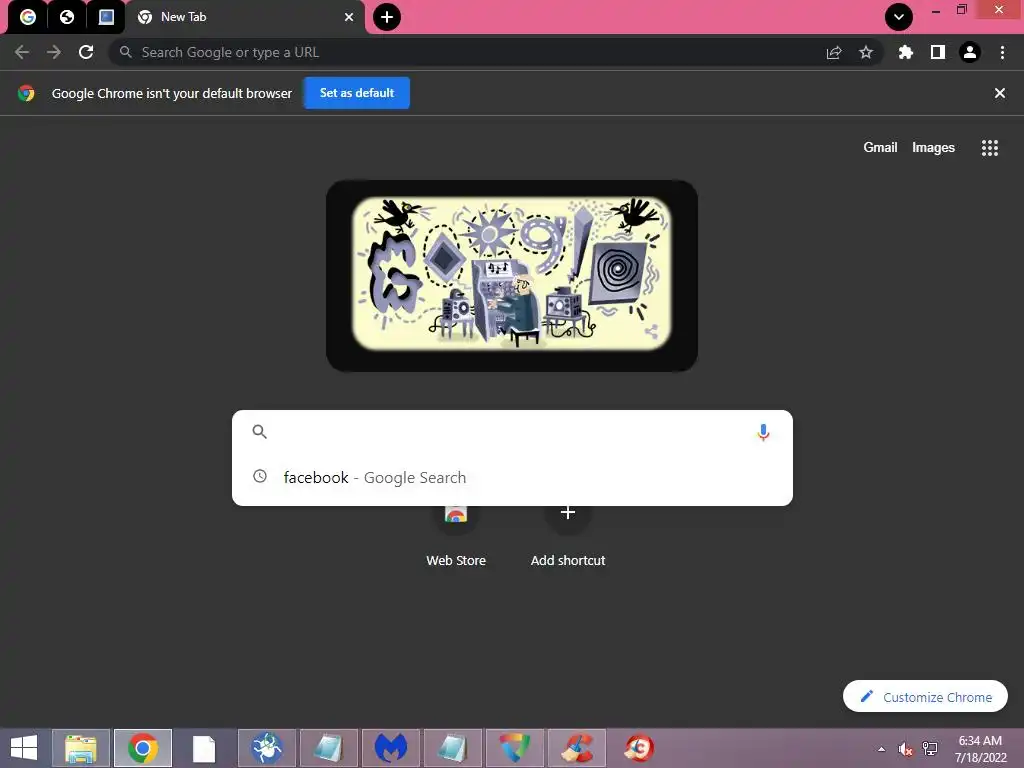Open Customize Chrome button
1024x768 pixels.
(x=925, y=697)
